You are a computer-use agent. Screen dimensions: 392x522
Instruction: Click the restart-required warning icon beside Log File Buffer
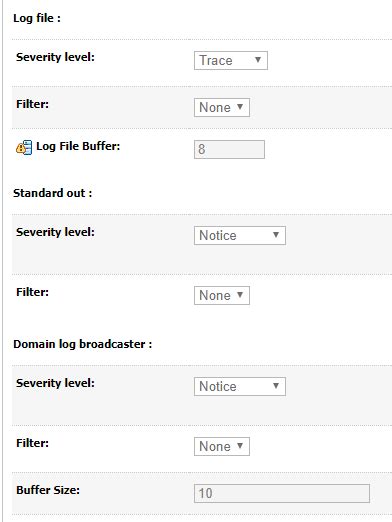tap(24, 147)
